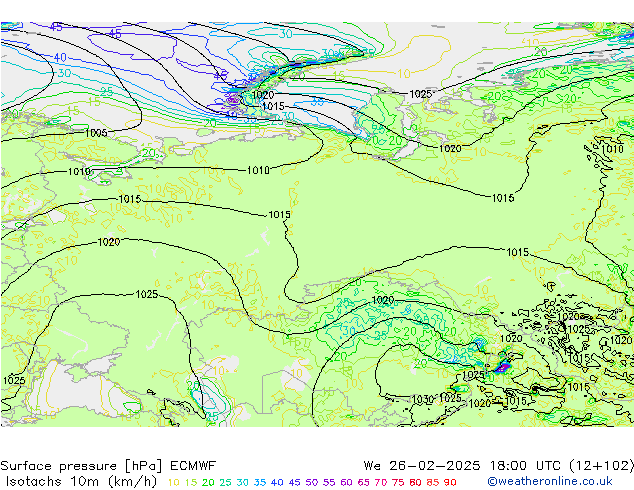Click the 1030 isobar label
Viewport: 634px width, 490px height.
[x=423, y=399]
